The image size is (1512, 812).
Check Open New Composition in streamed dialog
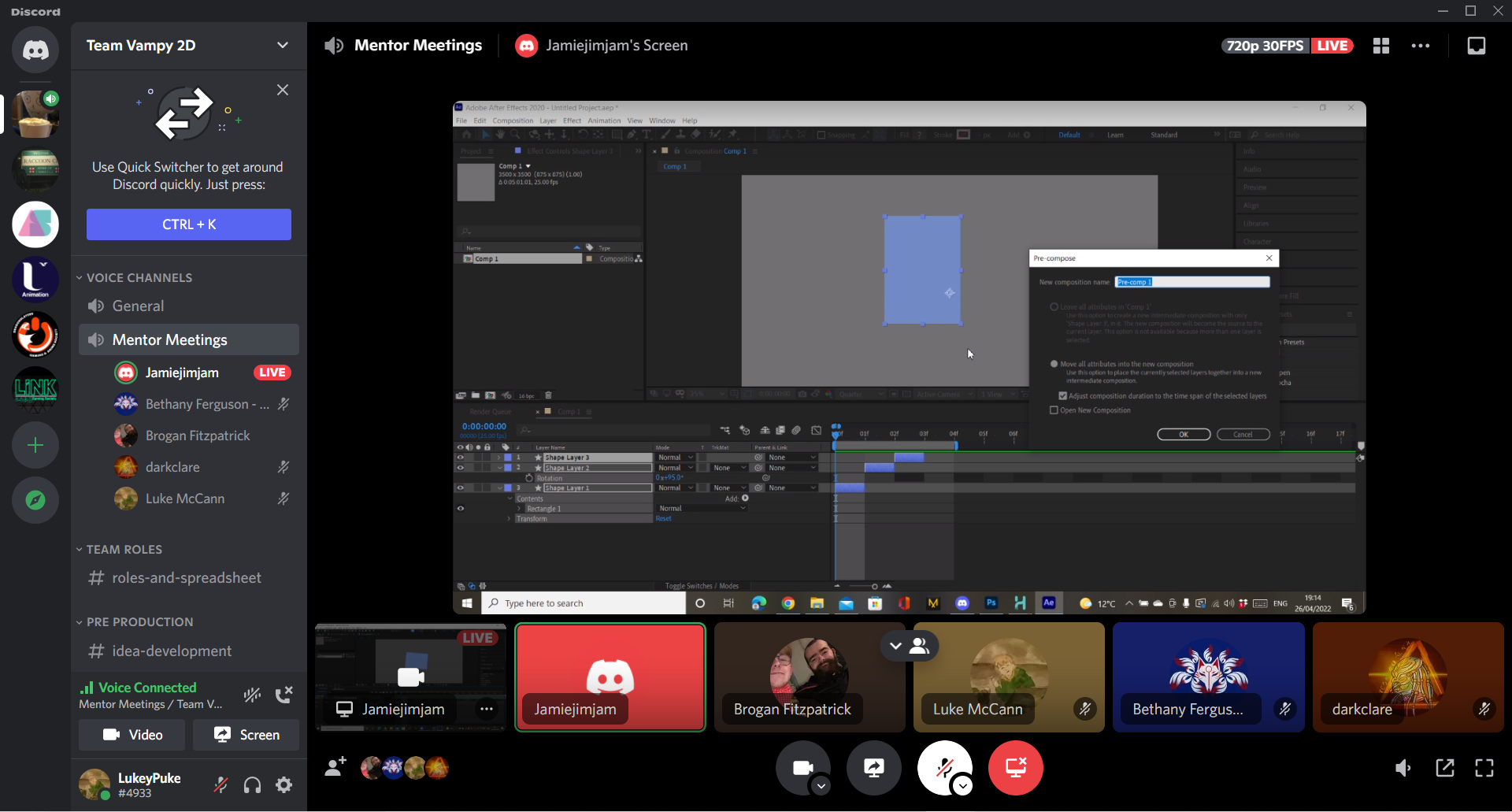click(x=1054, y=410)
